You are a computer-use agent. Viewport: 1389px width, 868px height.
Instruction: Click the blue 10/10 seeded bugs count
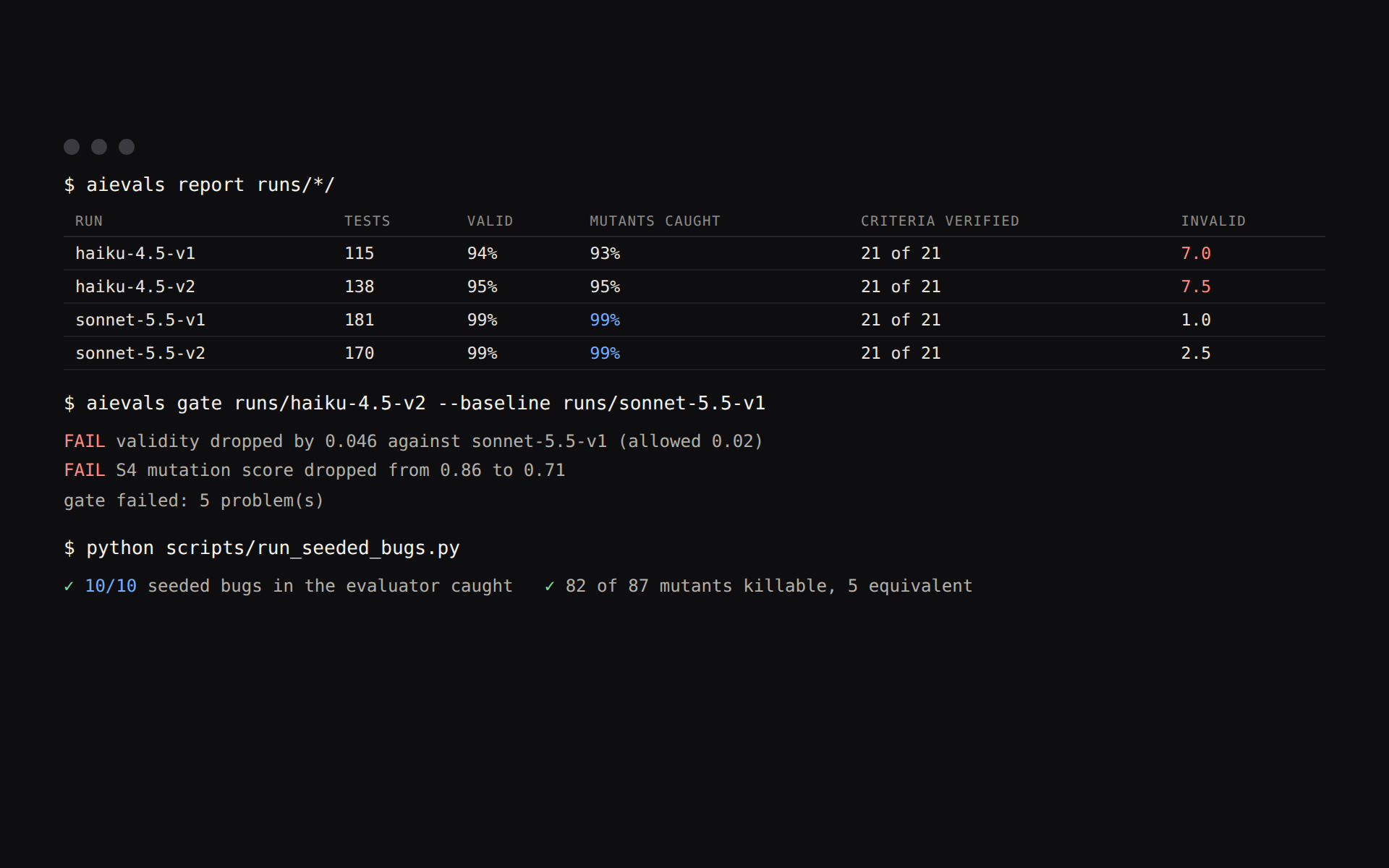pyautogui.click(x=111, y=586)
